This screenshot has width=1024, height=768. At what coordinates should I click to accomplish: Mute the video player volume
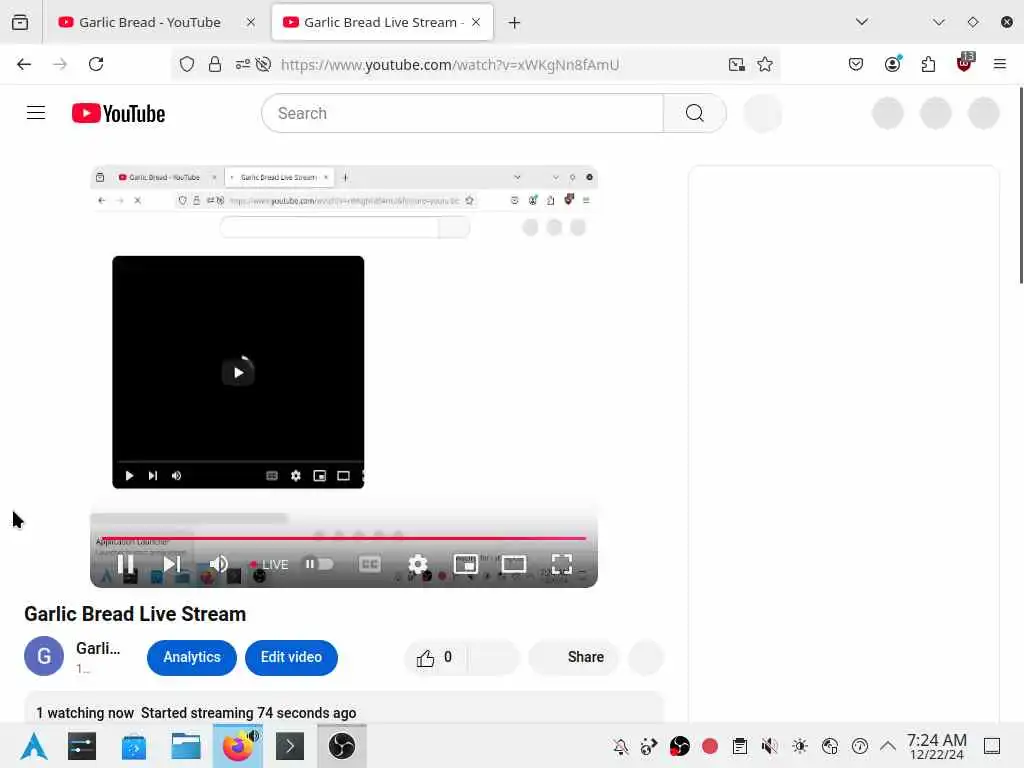coord(218,564)
